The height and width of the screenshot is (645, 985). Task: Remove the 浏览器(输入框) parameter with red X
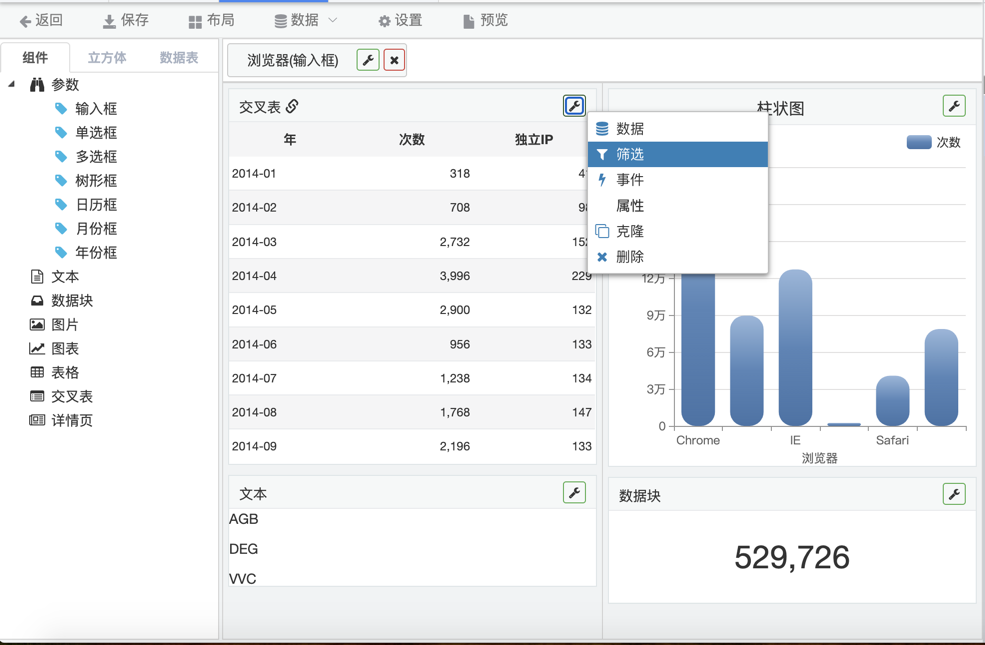[x=395, y=60]
